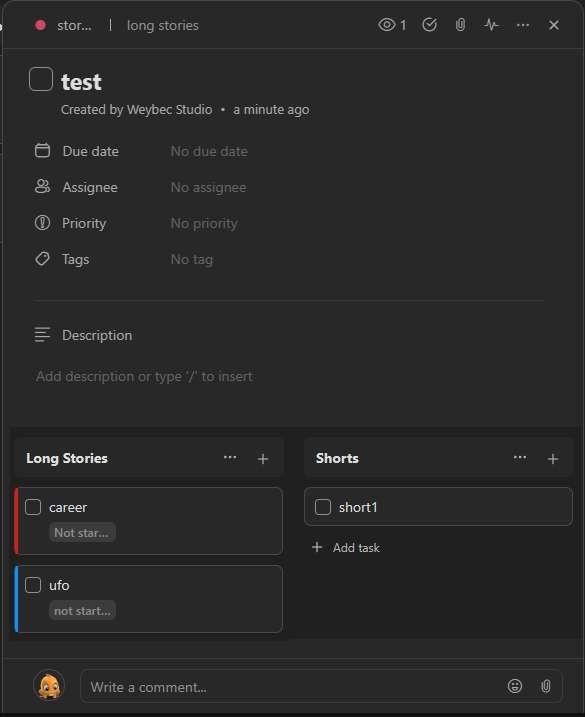
Task: Click the emoji icon in comment box
Action: click(515, 686)
